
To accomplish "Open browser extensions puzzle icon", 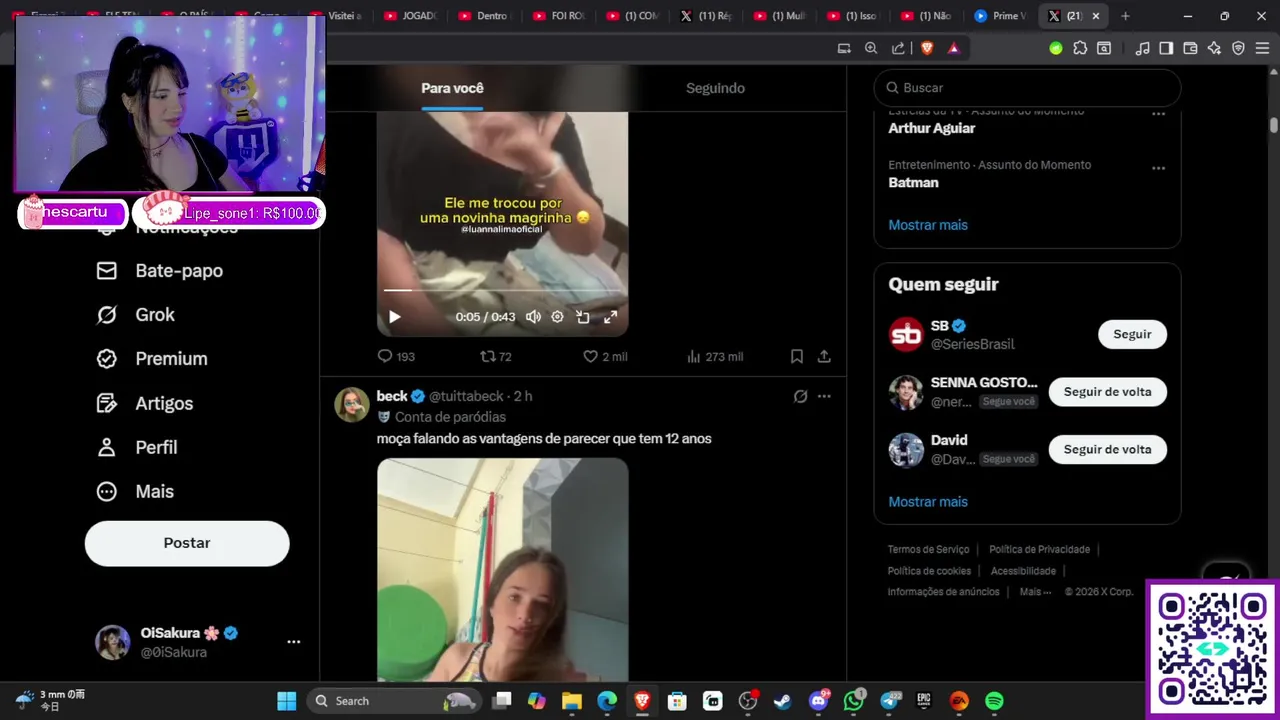I will click(x=1080, y=48).
